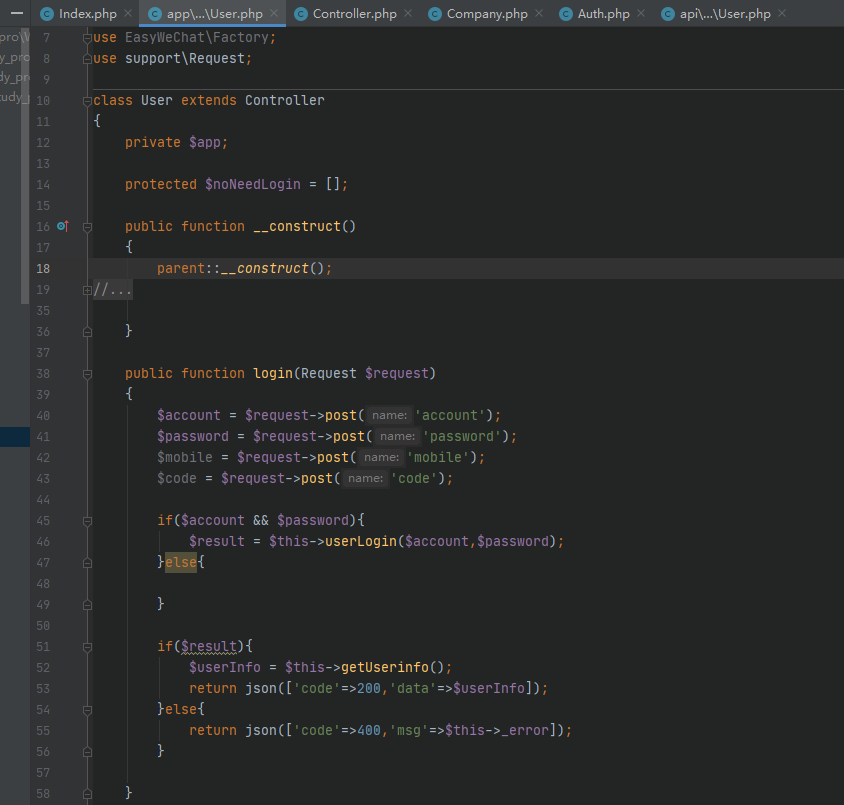Click the fold end marker on line 36
This screenshot has height=805, width=844.
(x=87, y=332)
